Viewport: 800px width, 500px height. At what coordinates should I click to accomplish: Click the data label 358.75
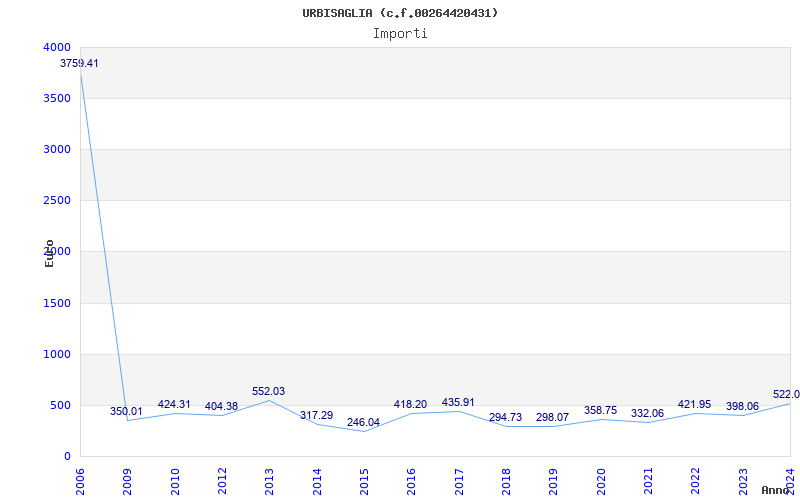pyautogui.click(x=601, y=410)
